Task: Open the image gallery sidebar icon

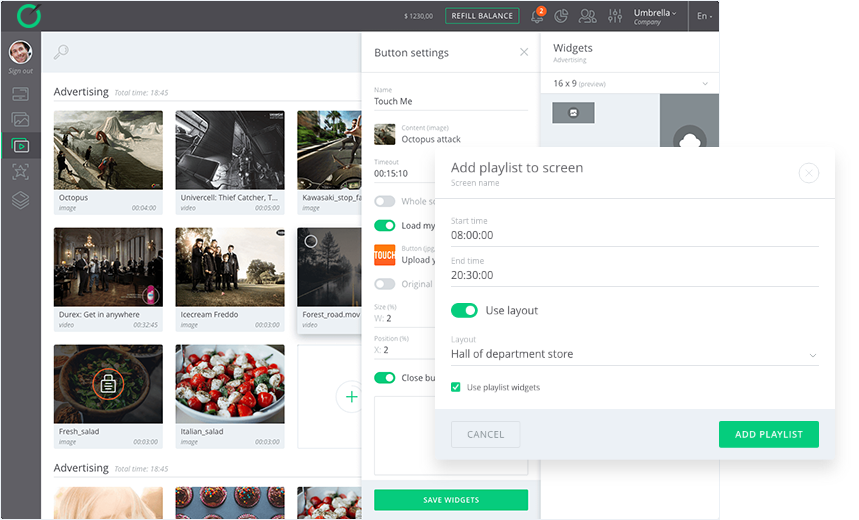Action: pos(20,120)
